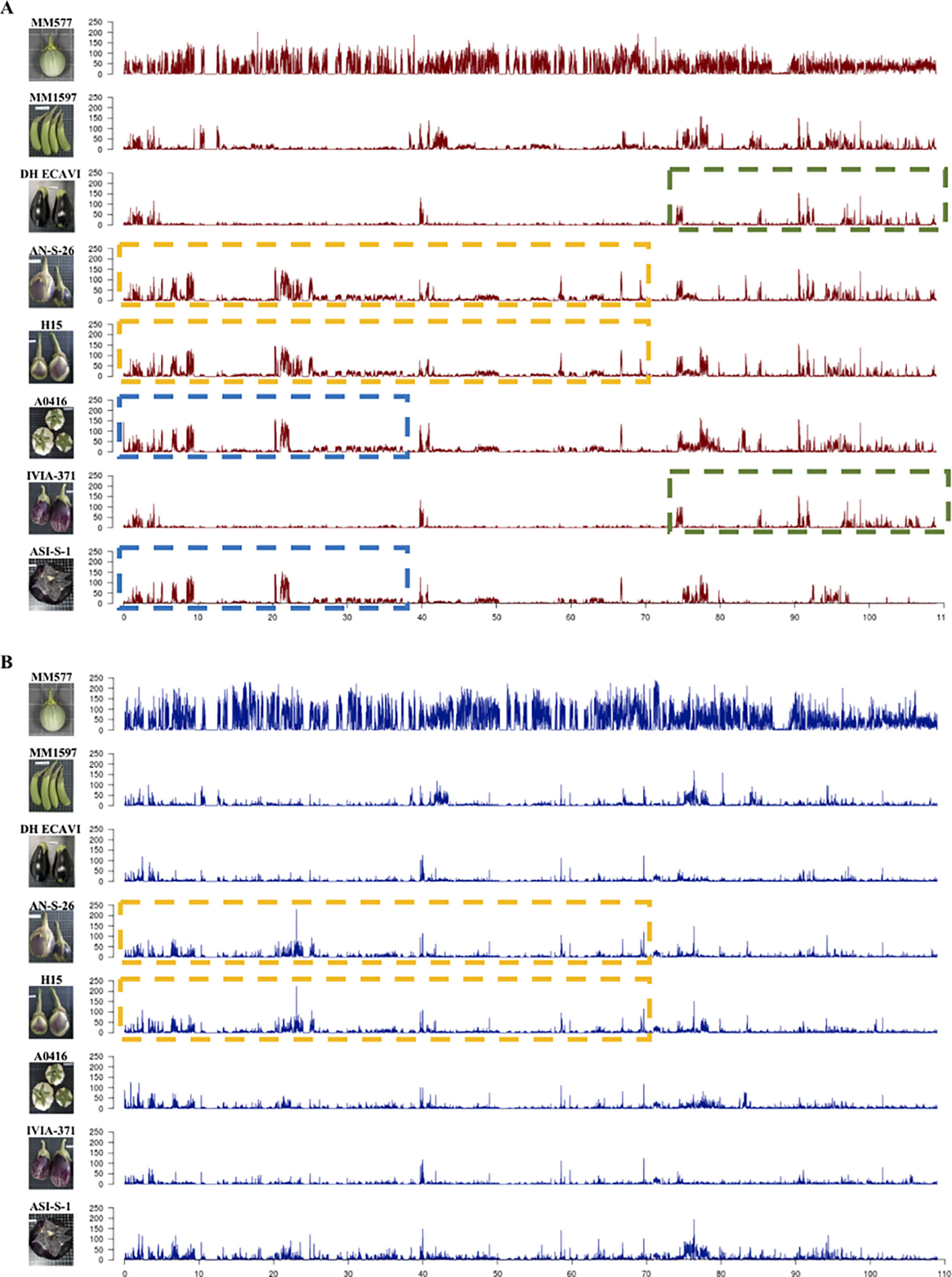Click the 10 tick on panel A x-axis
This screenshot has width=952, height=1277.
198,617
